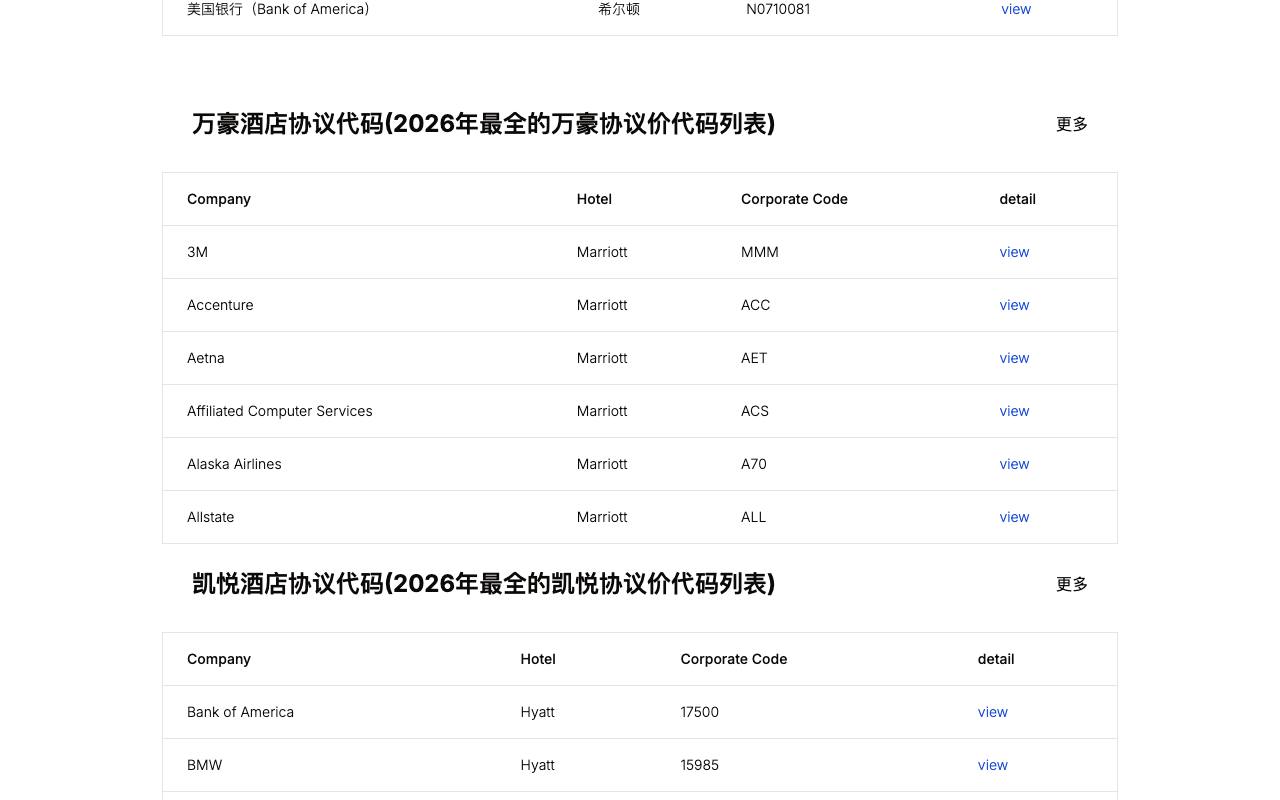
Task: Click 更多 beside the 万豪酒店协议代码 heading
Action: pyautogui.click(x=1072, y=124)
